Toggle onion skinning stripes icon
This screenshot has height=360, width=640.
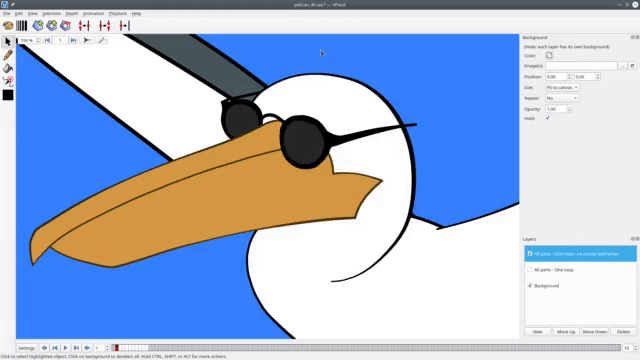coord(22,26)
